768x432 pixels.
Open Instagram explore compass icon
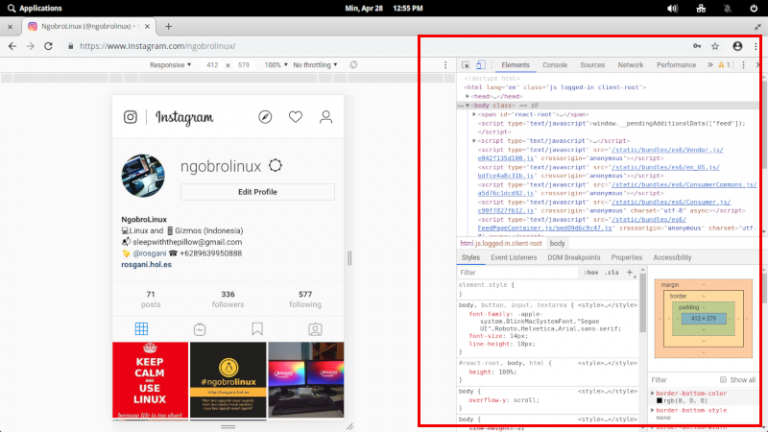265,117
